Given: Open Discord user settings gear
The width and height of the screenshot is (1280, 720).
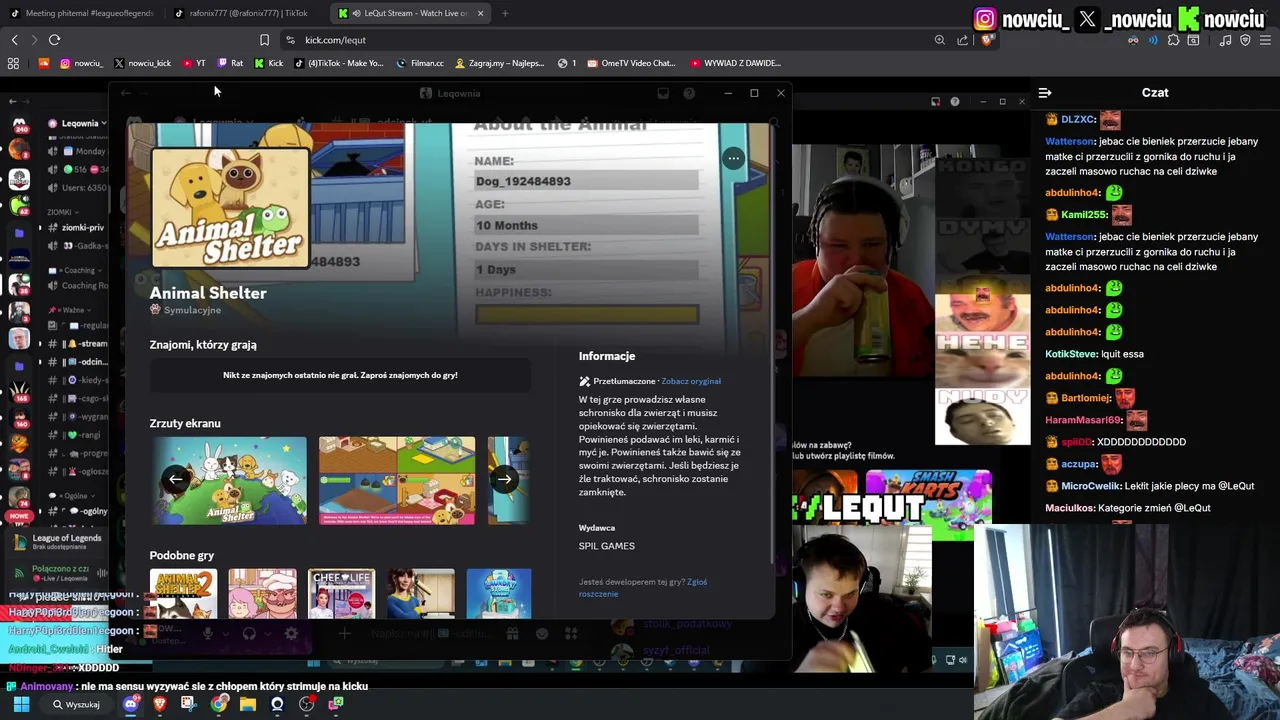Looking at the screenshot, I should [291, 633].
